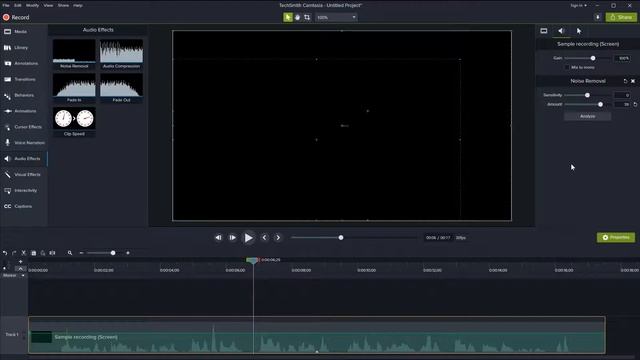Image resolution: width=640 pixels, height=360 pixels.
Task: Select the Noise Removal effect thumbnail
Action: [74, 53]
